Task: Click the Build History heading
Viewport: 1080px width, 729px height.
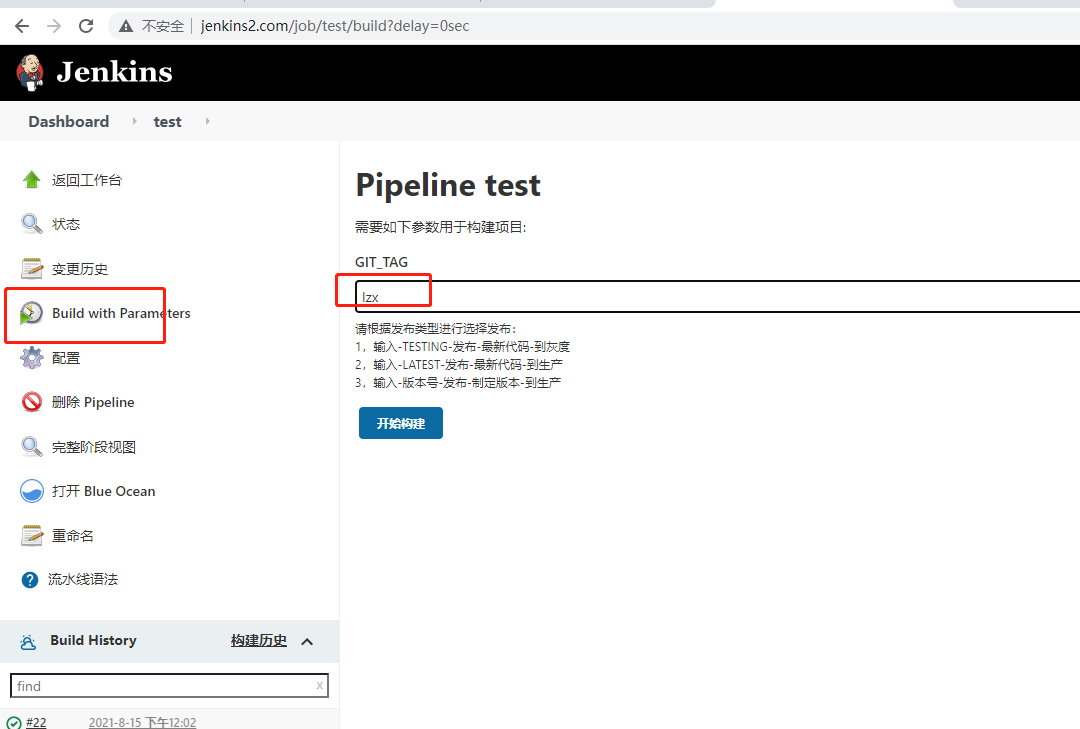Action: 94,640
